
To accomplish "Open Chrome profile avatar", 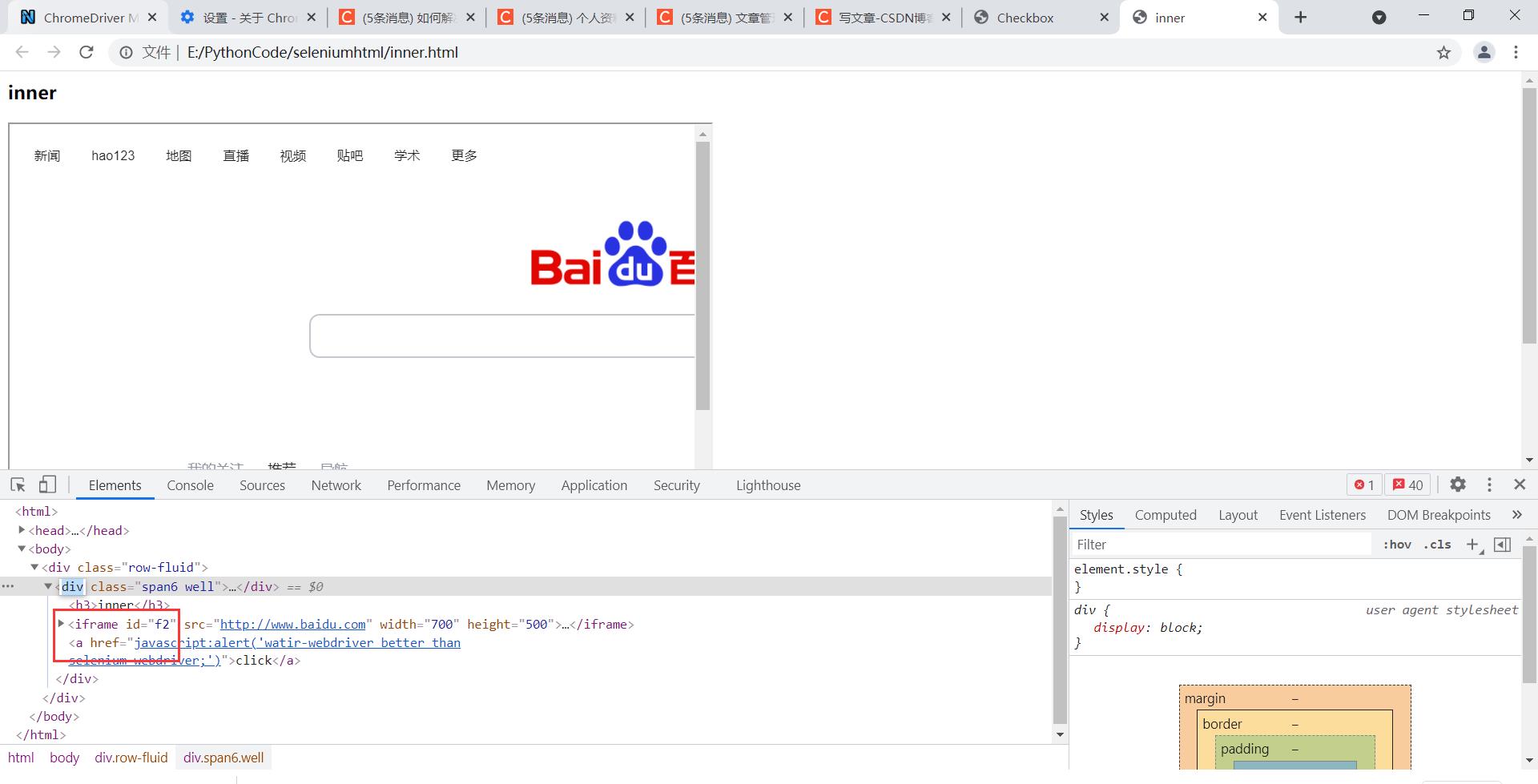I will (x=1484, y=52).
